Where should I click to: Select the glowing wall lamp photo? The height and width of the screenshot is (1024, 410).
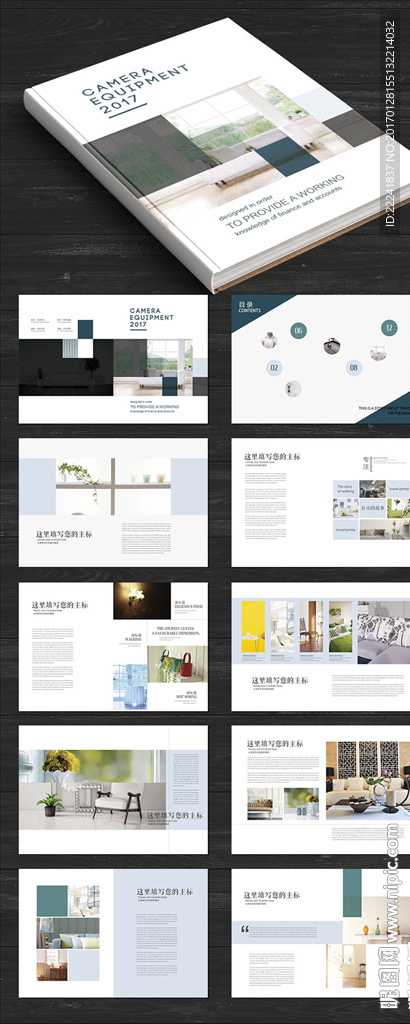pyautogui.click(x=133, y=601)
